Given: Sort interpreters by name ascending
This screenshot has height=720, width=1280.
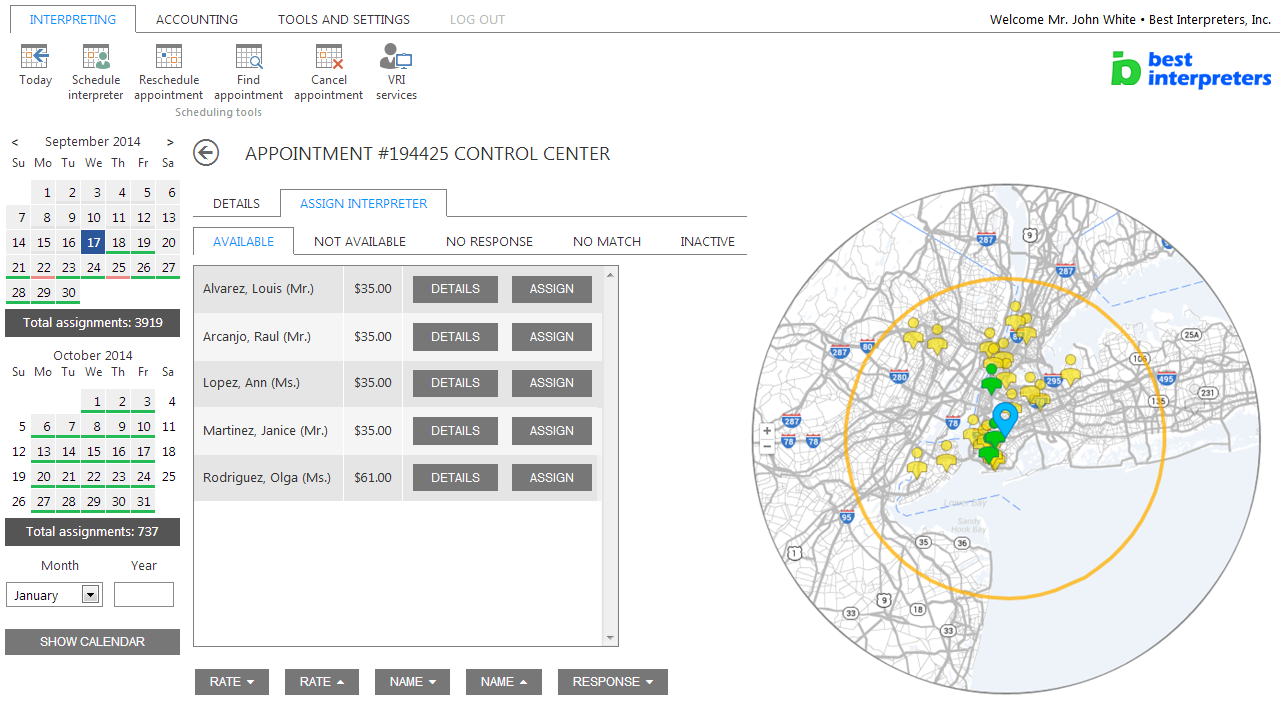Looking at the screenshot, I should coord(503,681).
